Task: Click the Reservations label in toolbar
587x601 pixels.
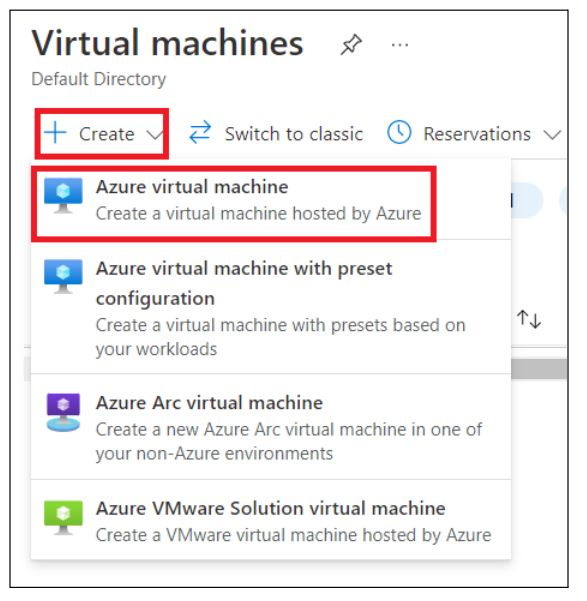Action: 477,134
